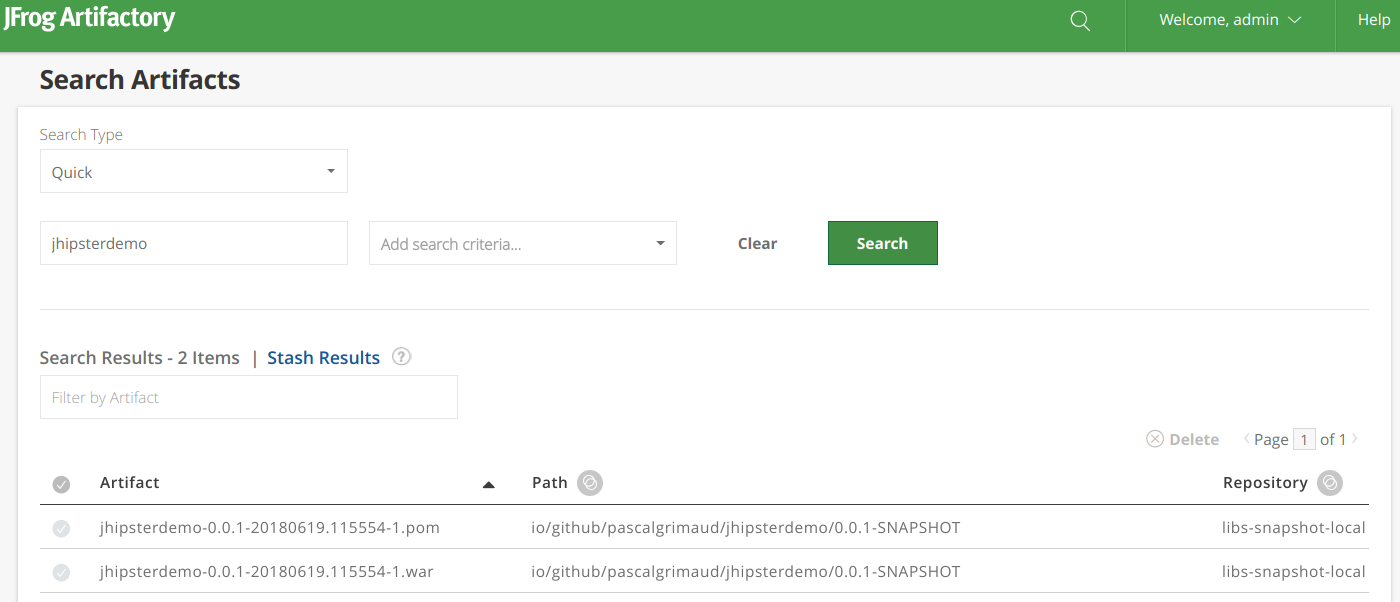Expand the Add search criteria dropdown
Image resolution: width=1400 pixels, height=602 pixels.
[522, 244]
